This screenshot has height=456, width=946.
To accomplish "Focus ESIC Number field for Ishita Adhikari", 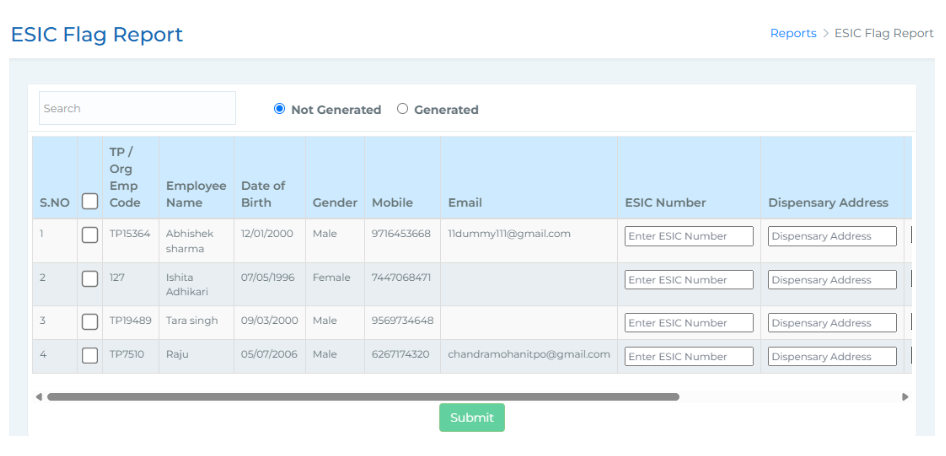I will (x=689, y=280).
